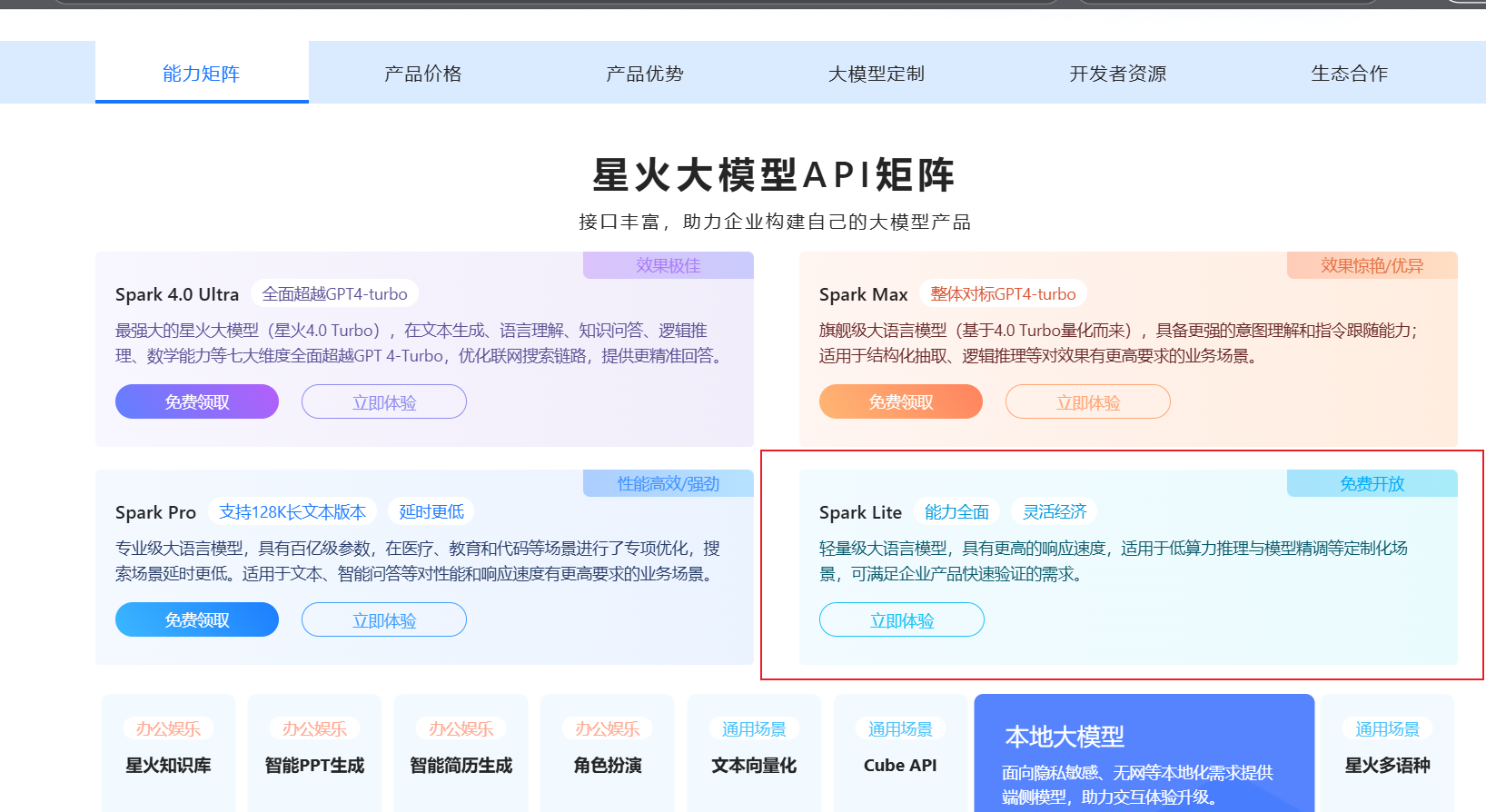Open the 智能简历生成 card
Screen dimensions: 1486x812
pyautogui.click(x=461, y=753)
